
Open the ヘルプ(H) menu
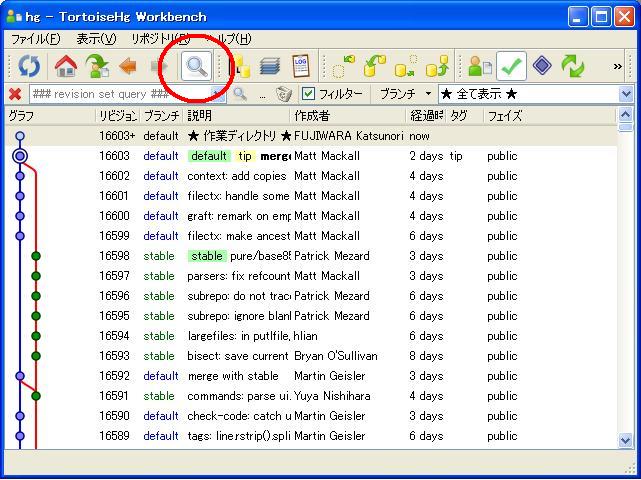(229, 39)
